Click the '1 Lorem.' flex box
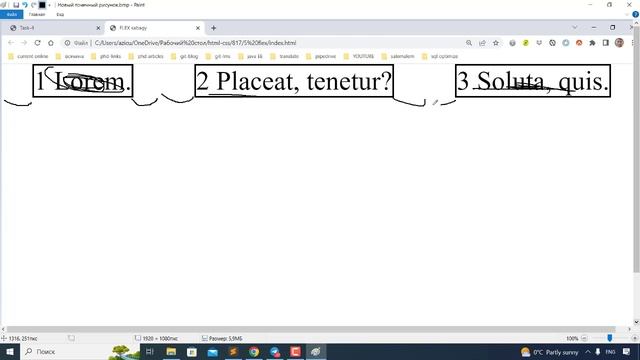This screenshot has width=640, height=360. 83,81
